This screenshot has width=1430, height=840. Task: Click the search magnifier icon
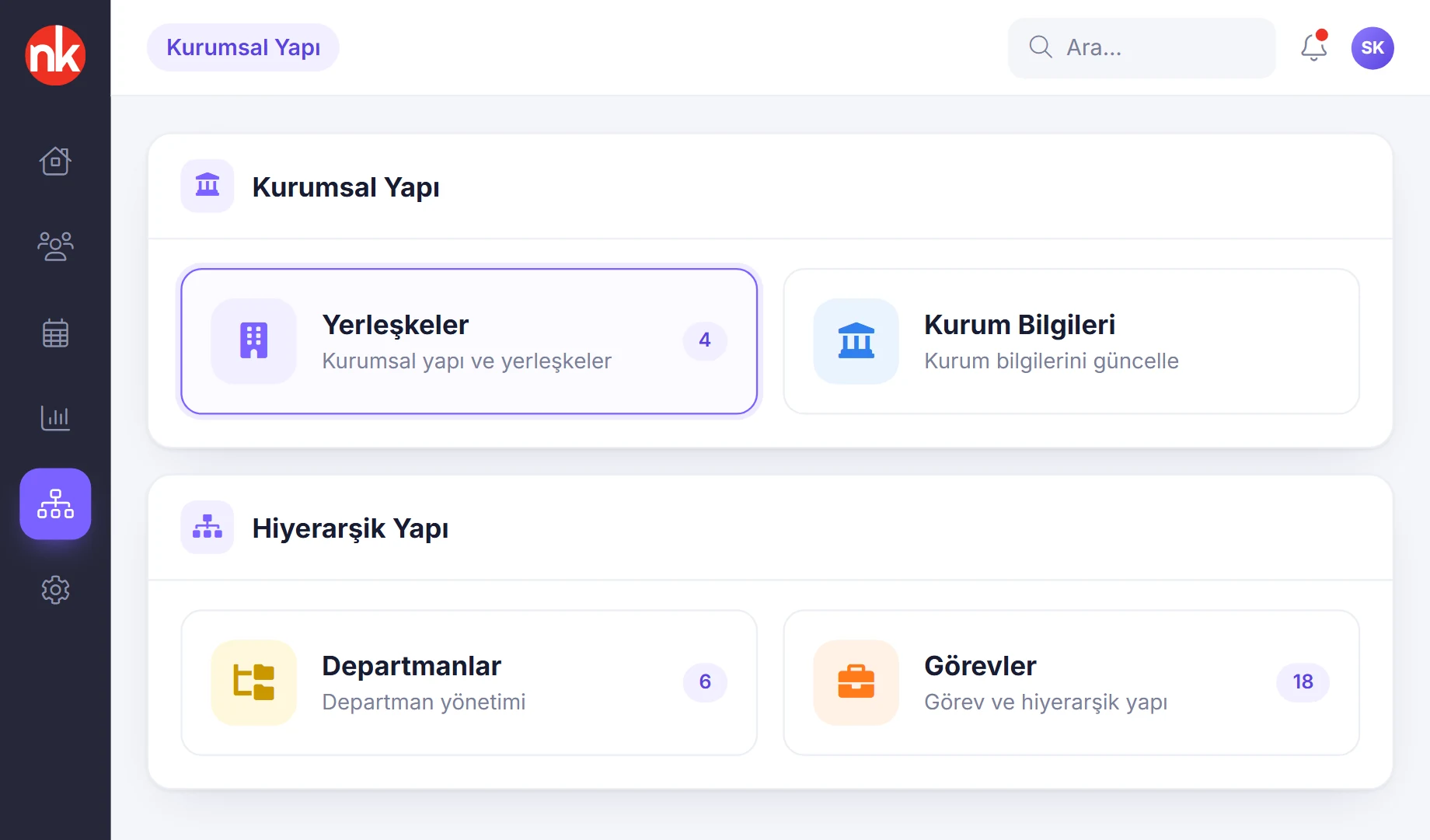[x=1041, y=47]
